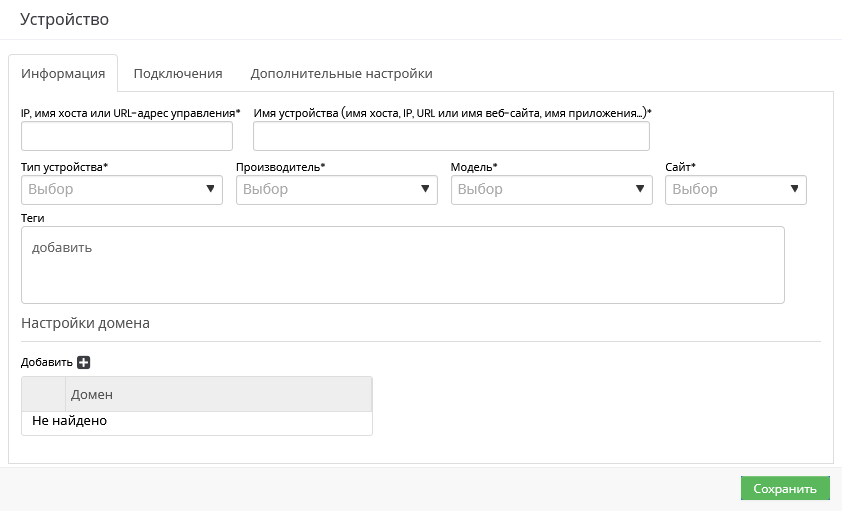Focus the IP or management URL field
Viewport: 842px width, 511px height.
(127, 136)
